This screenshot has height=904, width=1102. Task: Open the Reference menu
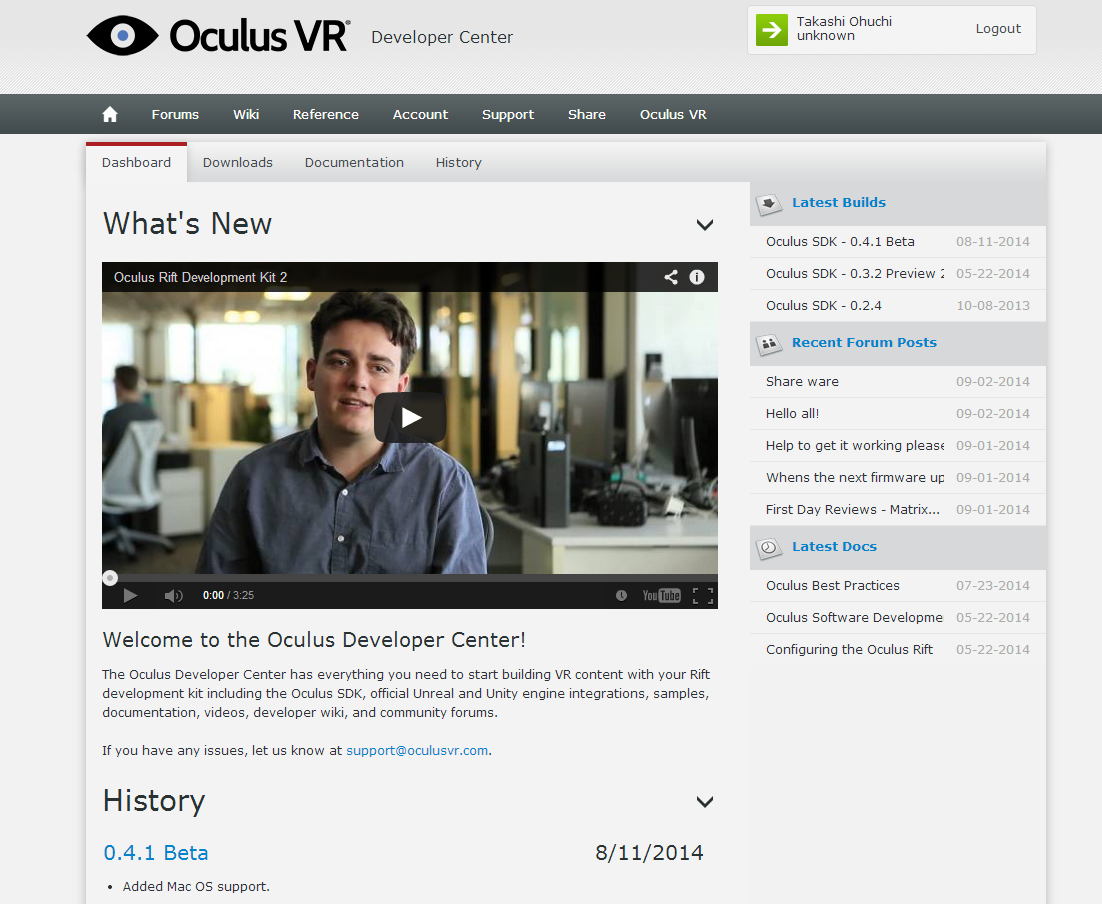click(325, 115)
